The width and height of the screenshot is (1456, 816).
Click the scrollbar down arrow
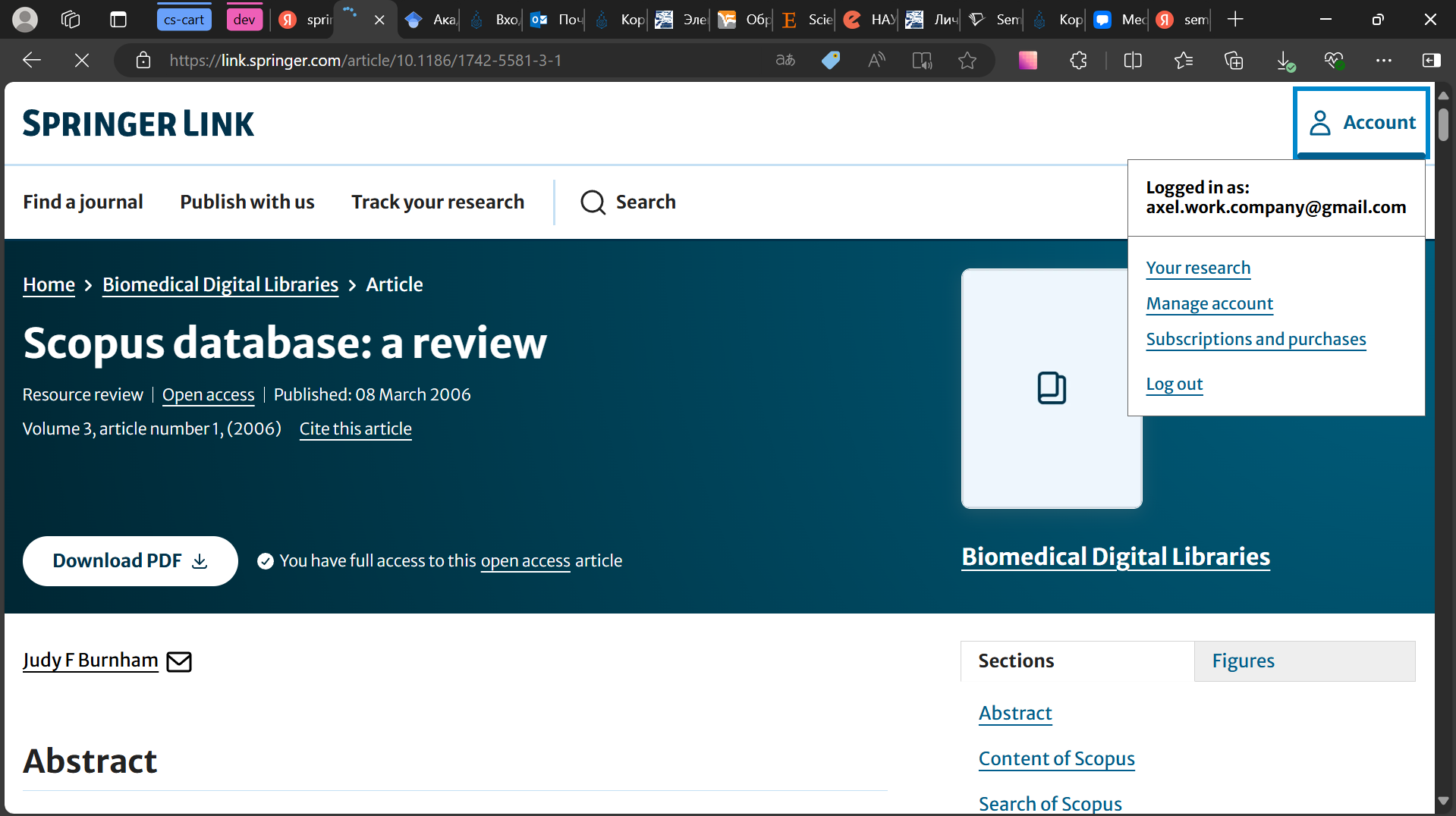[x=1443, y=801]
